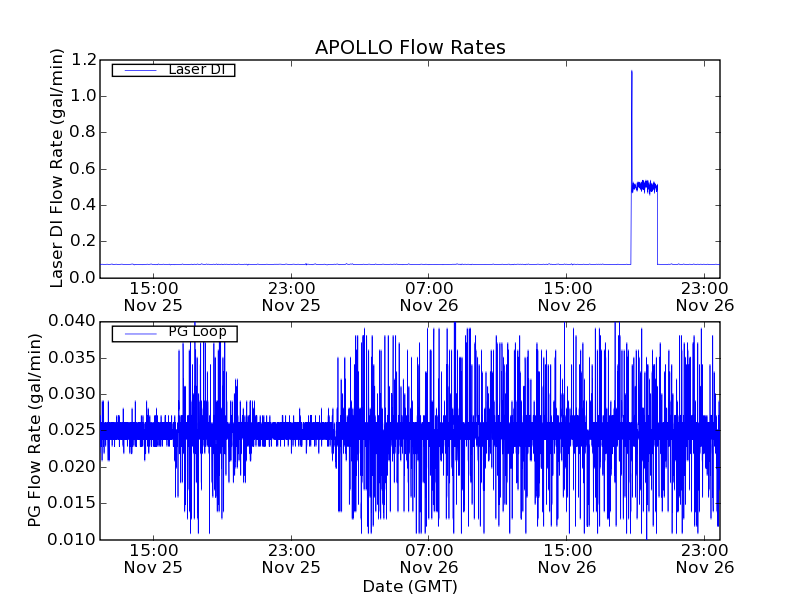Click the PG Flow Rate y-axis label
Viewport: 800px width, 600px height.
coord(35,430)
